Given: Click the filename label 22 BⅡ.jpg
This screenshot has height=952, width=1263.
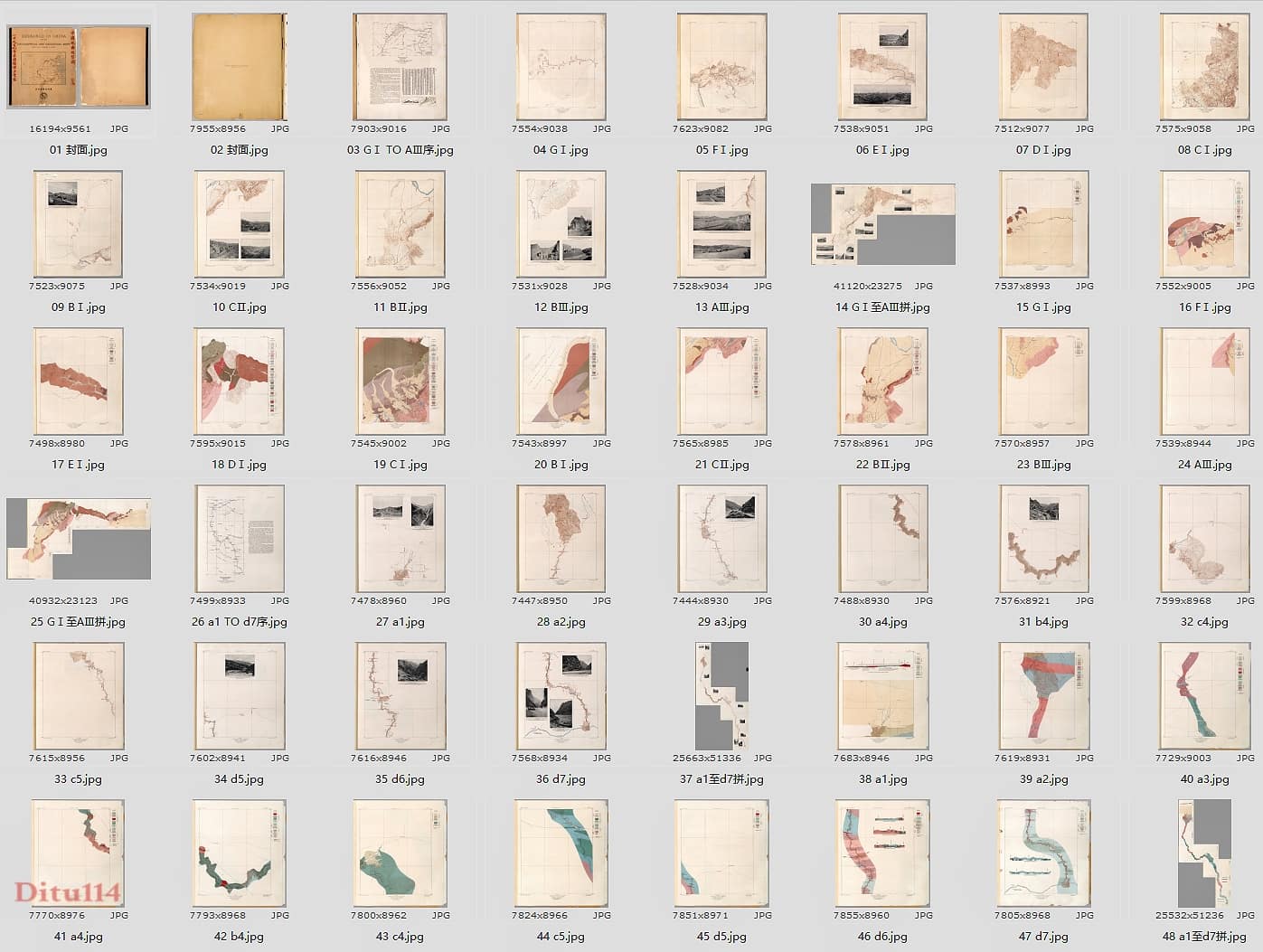Looking at the screenshot, I should tap(882, 465).
